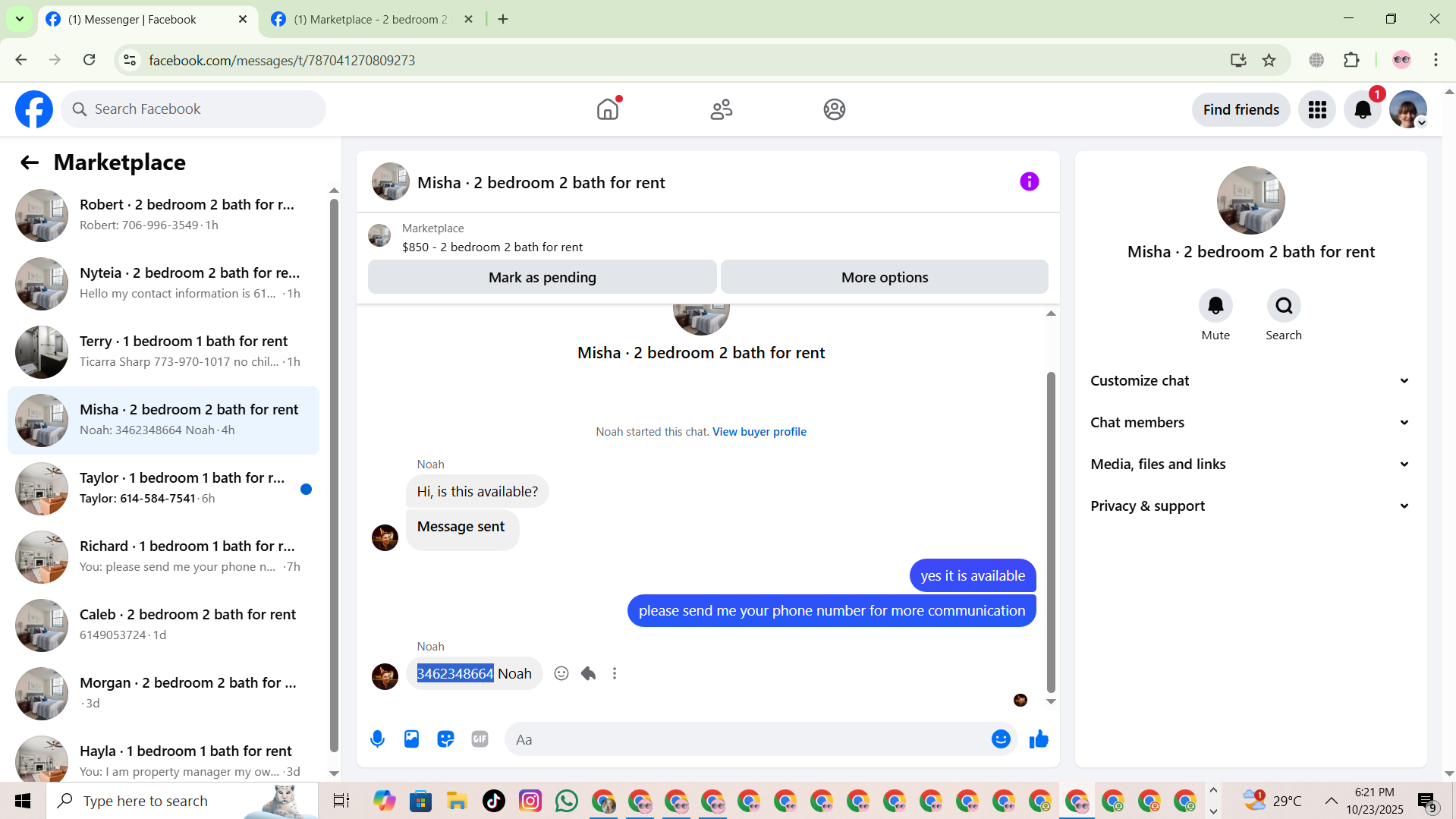
Task: Reply to Noah's phone number message
Action: click(588, 673)
